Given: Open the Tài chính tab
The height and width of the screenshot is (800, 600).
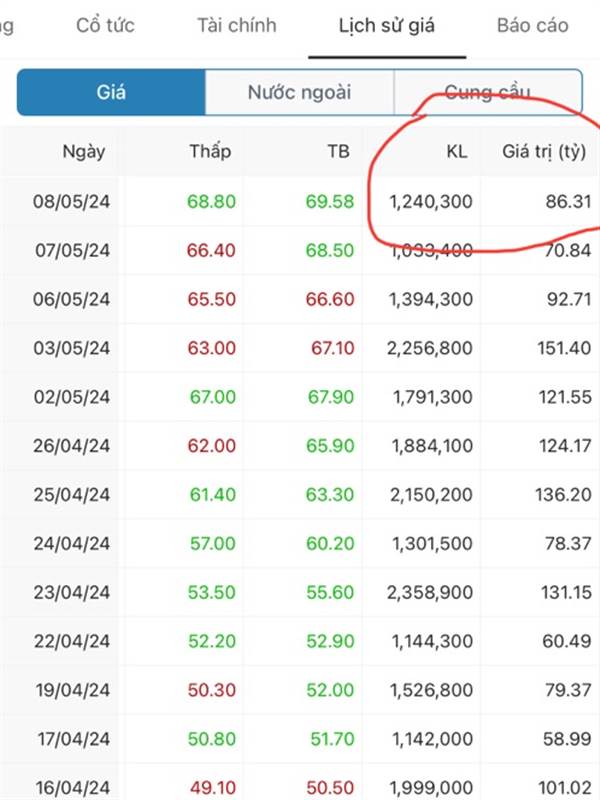Looking at the screenshot, I should pyautogui.click(x=237, y=25).
